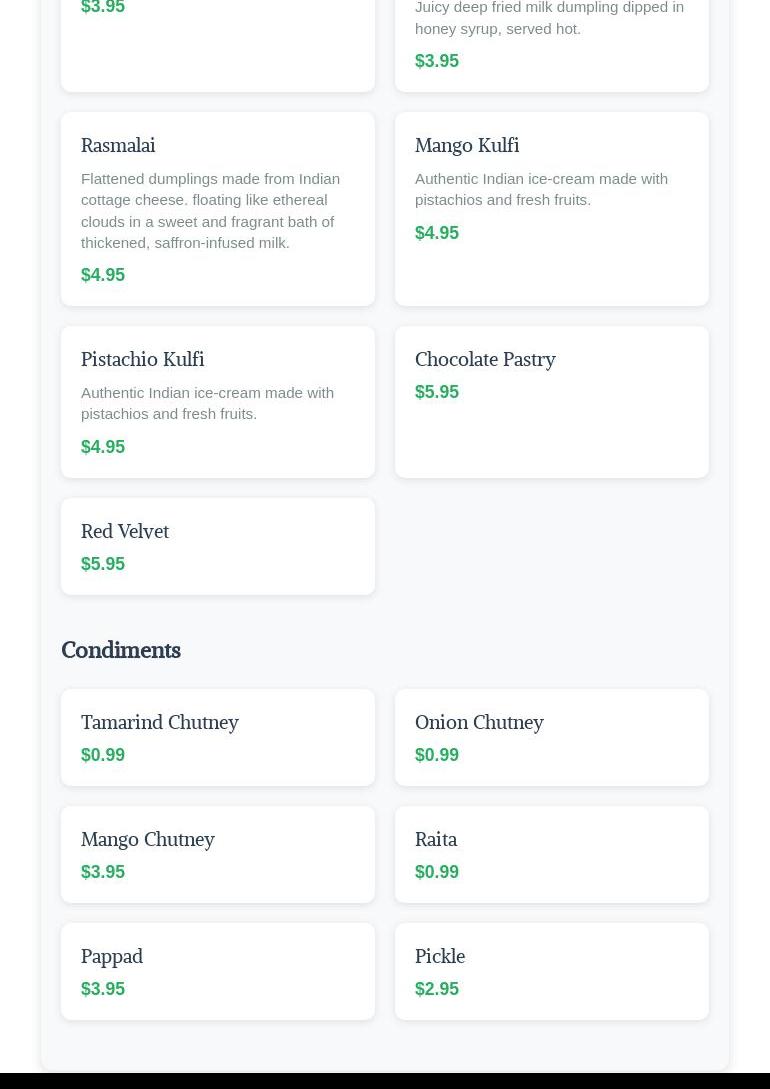The height and width of the screenshot is (1089, 770).
Task: Choose the Pickle condiment card
Action: pyautogui.click(x=552, y=972)
